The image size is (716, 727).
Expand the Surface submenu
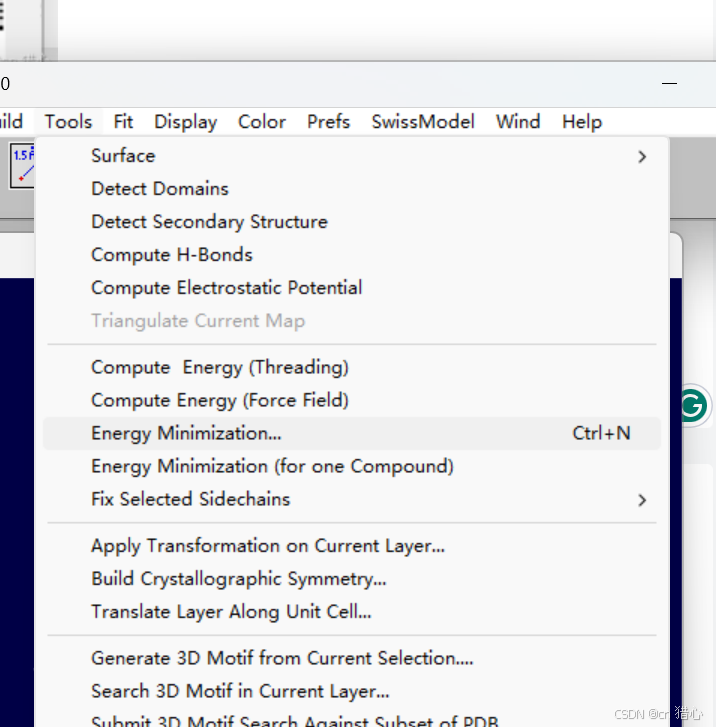(x=352, y=156)
